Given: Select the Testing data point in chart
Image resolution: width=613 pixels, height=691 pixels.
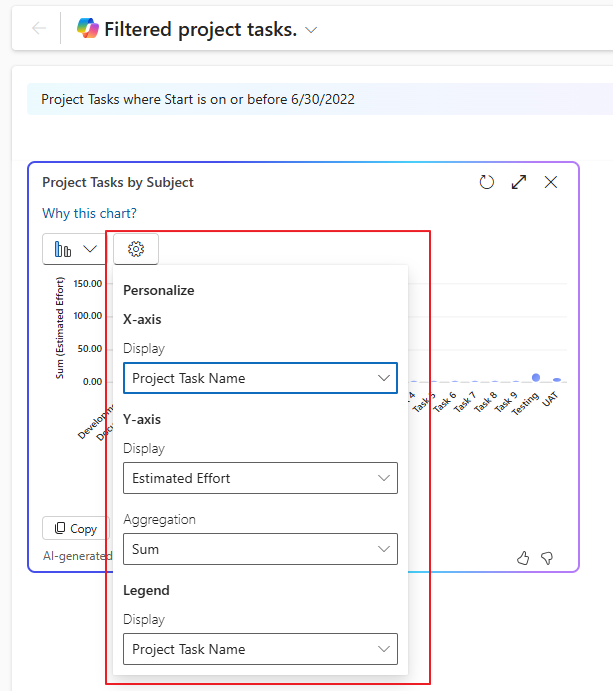Looking at the screenshot, I should coord(536,377).
